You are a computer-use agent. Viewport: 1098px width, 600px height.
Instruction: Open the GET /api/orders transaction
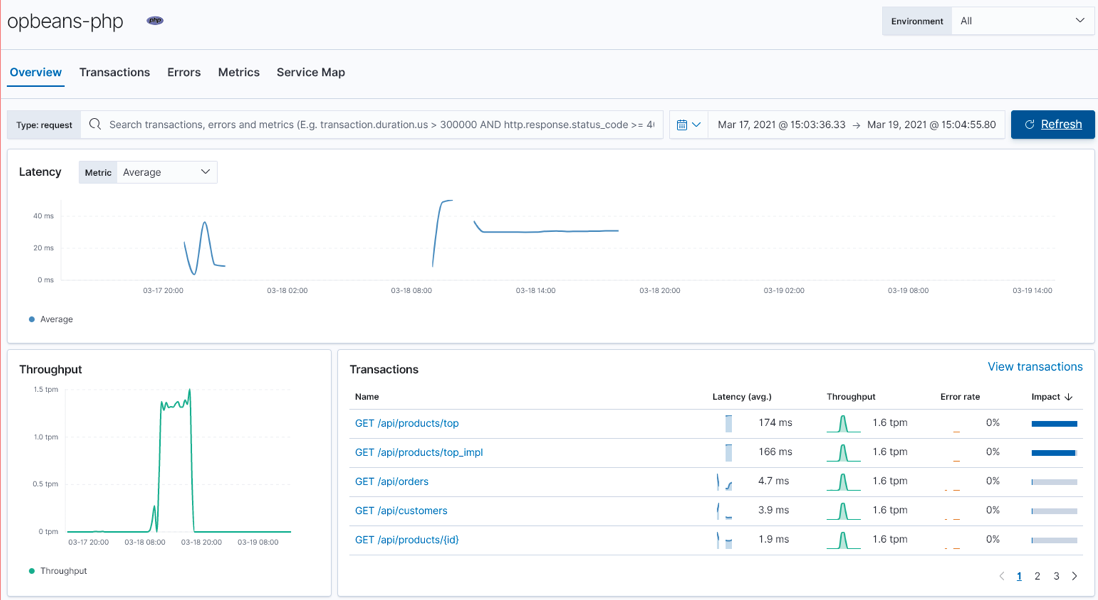tap(392, 481)
